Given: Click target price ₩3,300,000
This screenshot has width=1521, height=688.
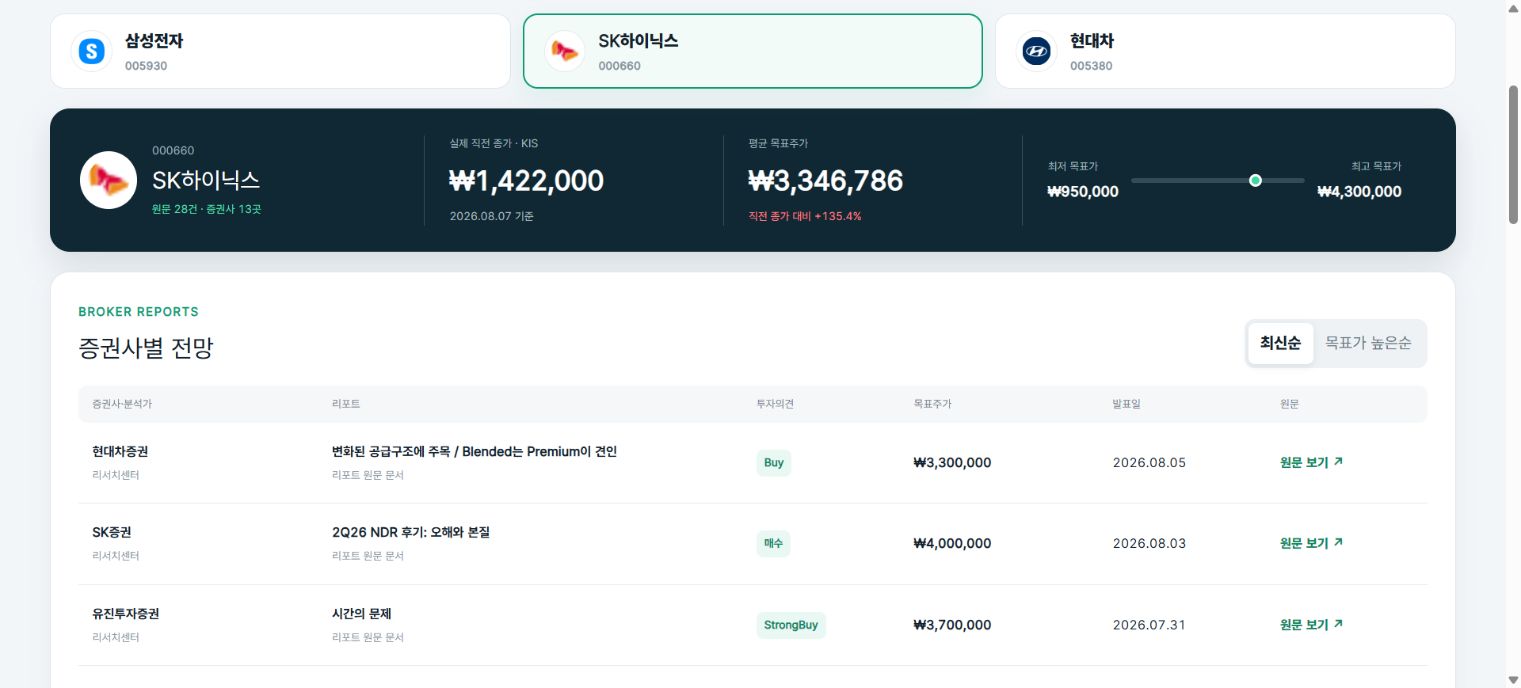Looking at the screenshot, I should coord(952,462).
